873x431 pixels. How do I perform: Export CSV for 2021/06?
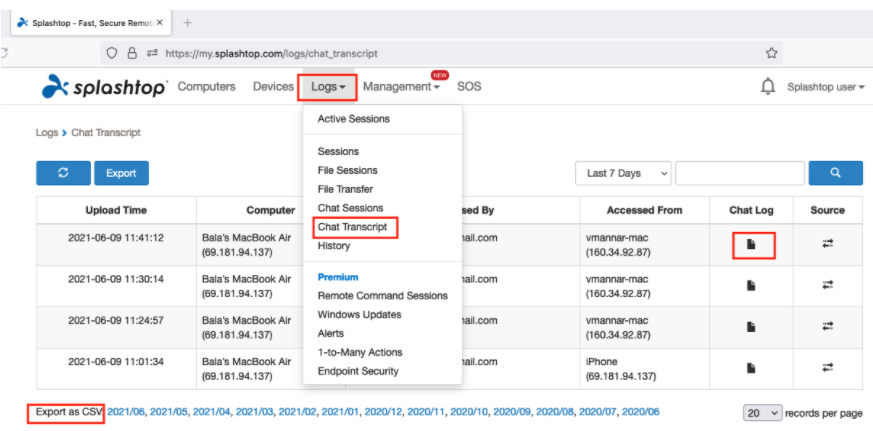click(x=126, y=413)
